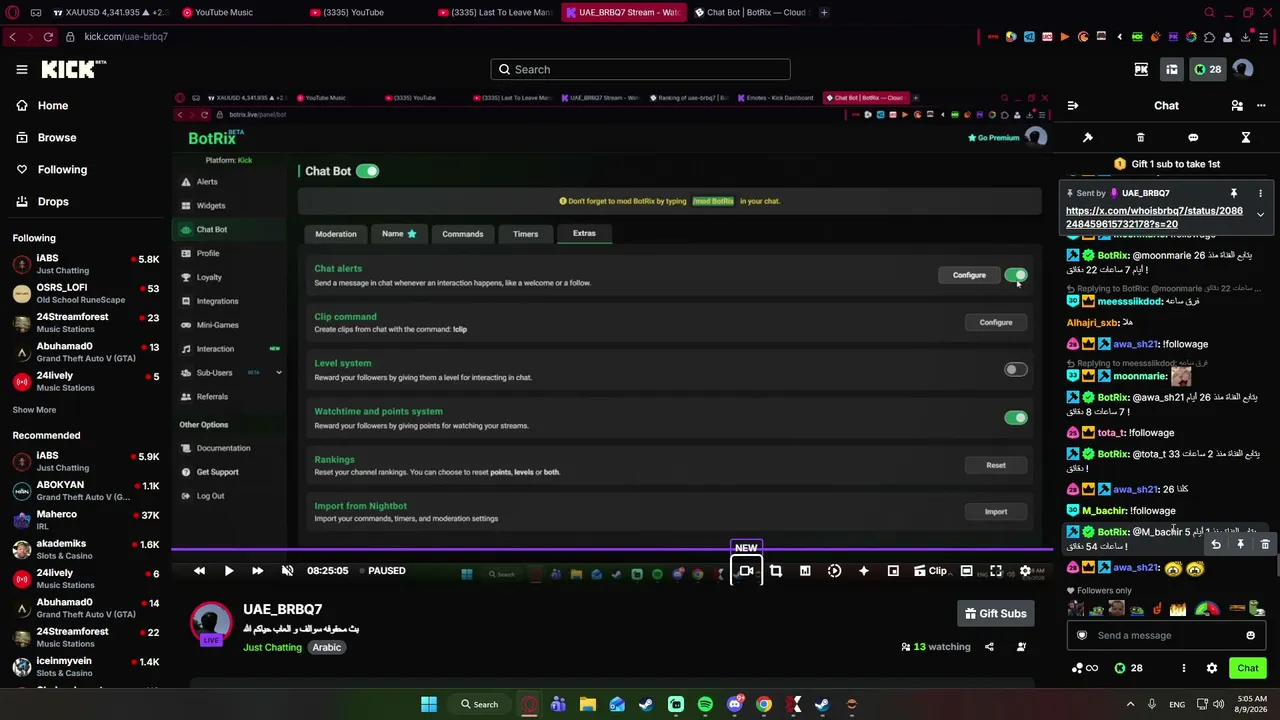This screenshot has width=1280, height=720.
Task: Click the camera icon marked NEW
Action: (x=746, y=571)
